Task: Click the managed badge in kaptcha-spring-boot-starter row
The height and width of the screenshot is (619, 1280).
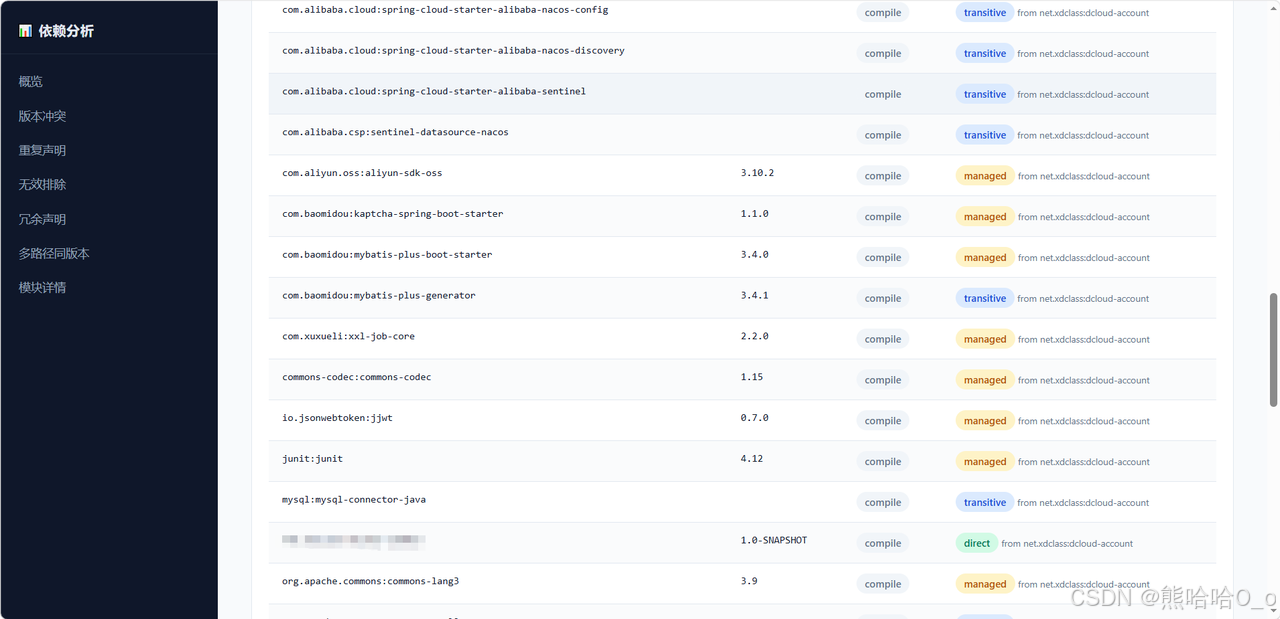Action: (x=985, y=217)
